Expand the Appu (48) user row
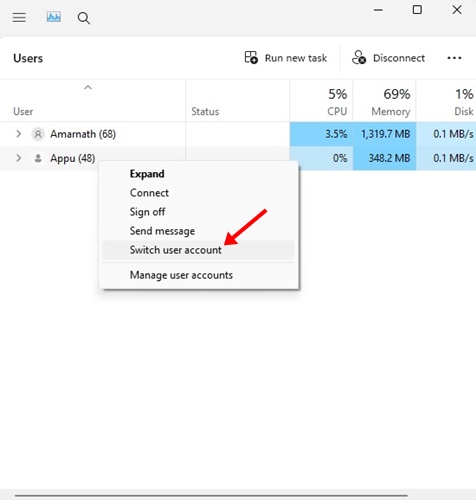Screen dimensions: 476x500 tap(19, 158)
